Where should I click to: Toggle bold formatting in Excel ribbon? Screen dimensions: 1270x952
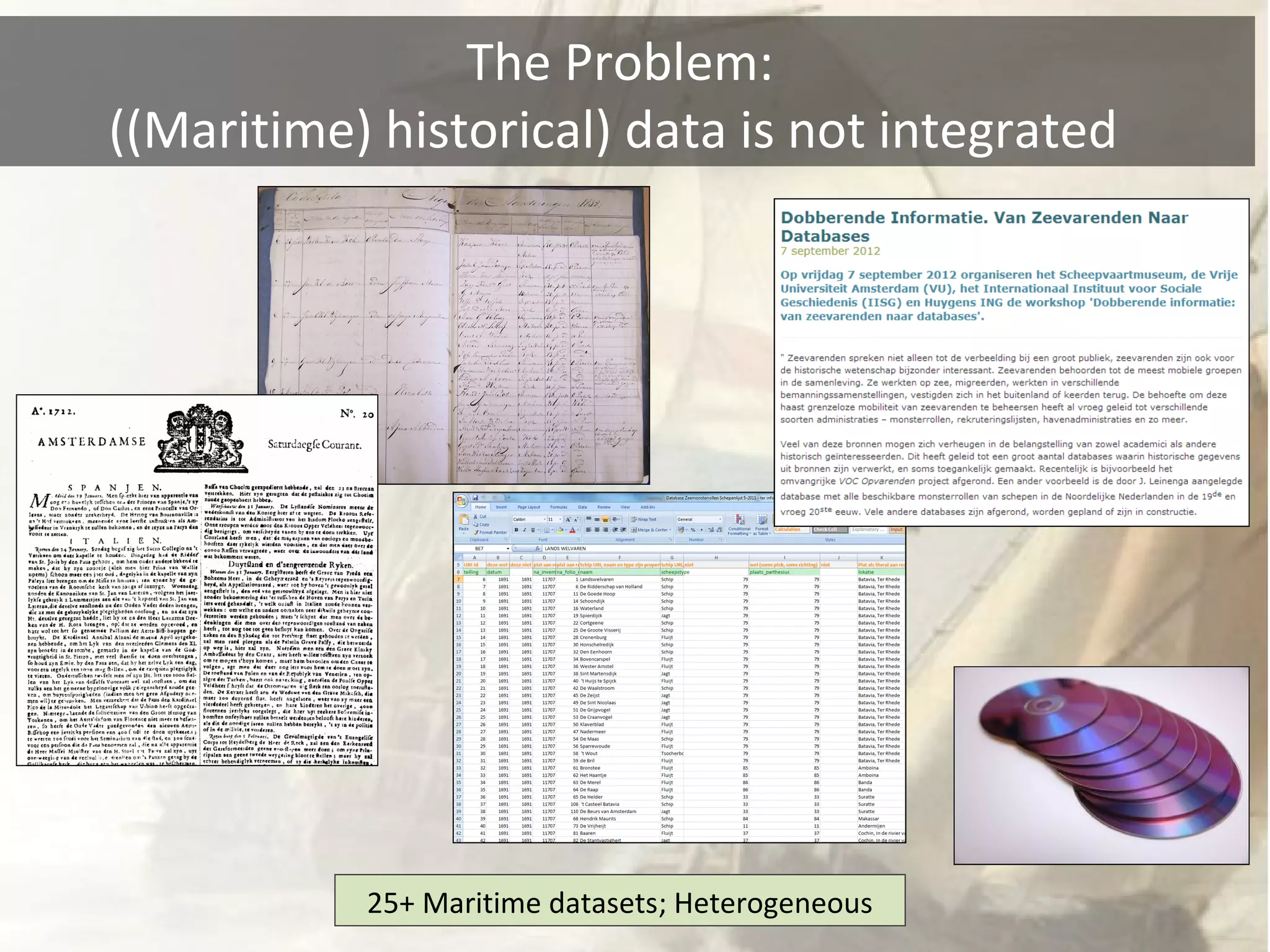pos(517,530)
